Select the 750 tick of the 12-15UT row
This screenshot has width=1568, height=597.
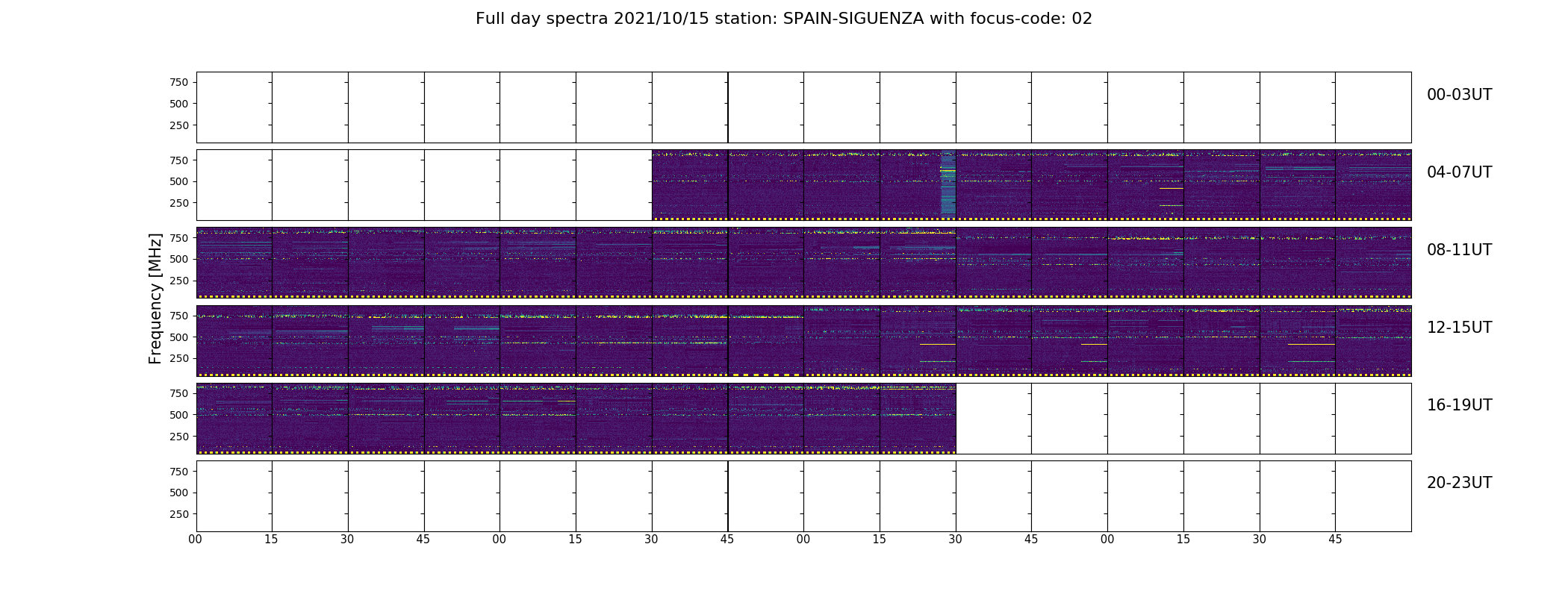coord(178,316)
